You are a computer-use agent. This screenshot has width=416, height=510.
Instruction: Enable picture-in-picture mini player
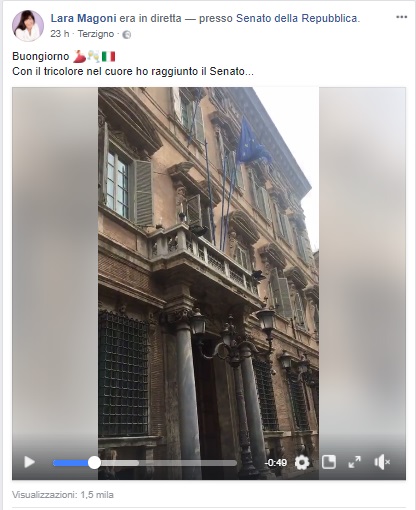pos(329,462)
